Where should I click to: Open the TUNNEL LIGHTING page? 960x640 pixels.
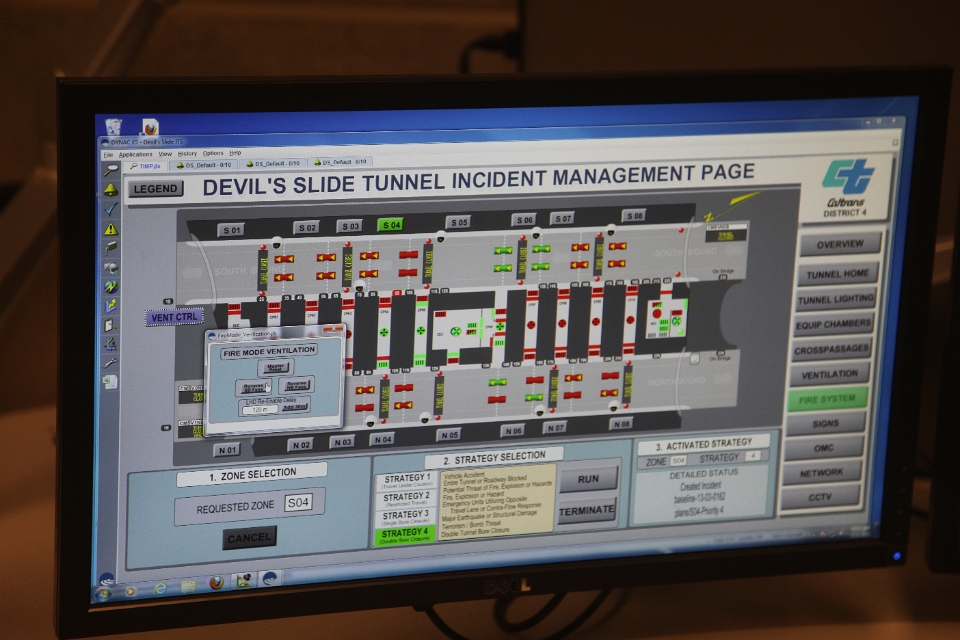(836, 299)
